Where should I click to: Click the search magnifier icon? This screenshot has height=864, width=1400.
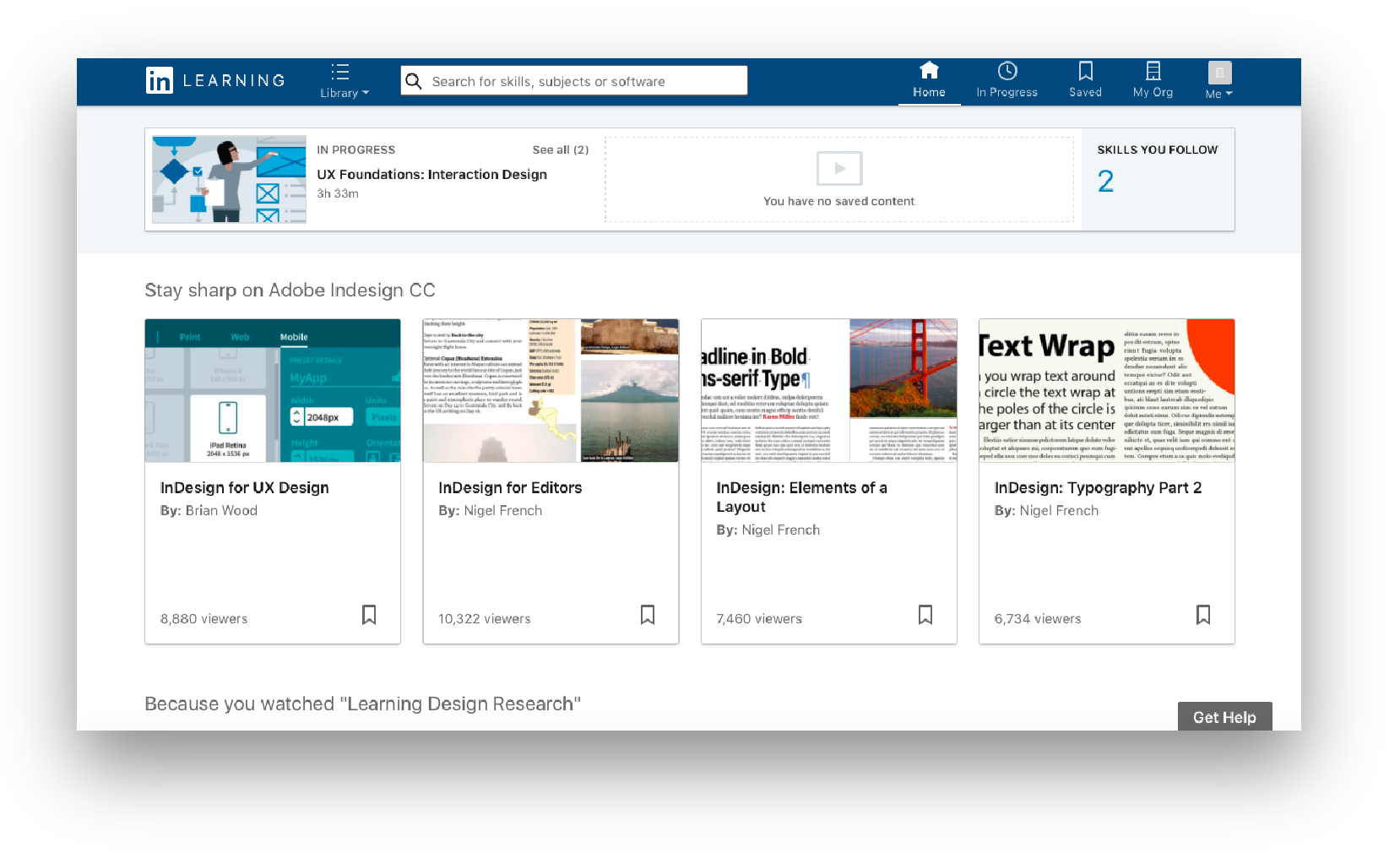coord(414,81)
